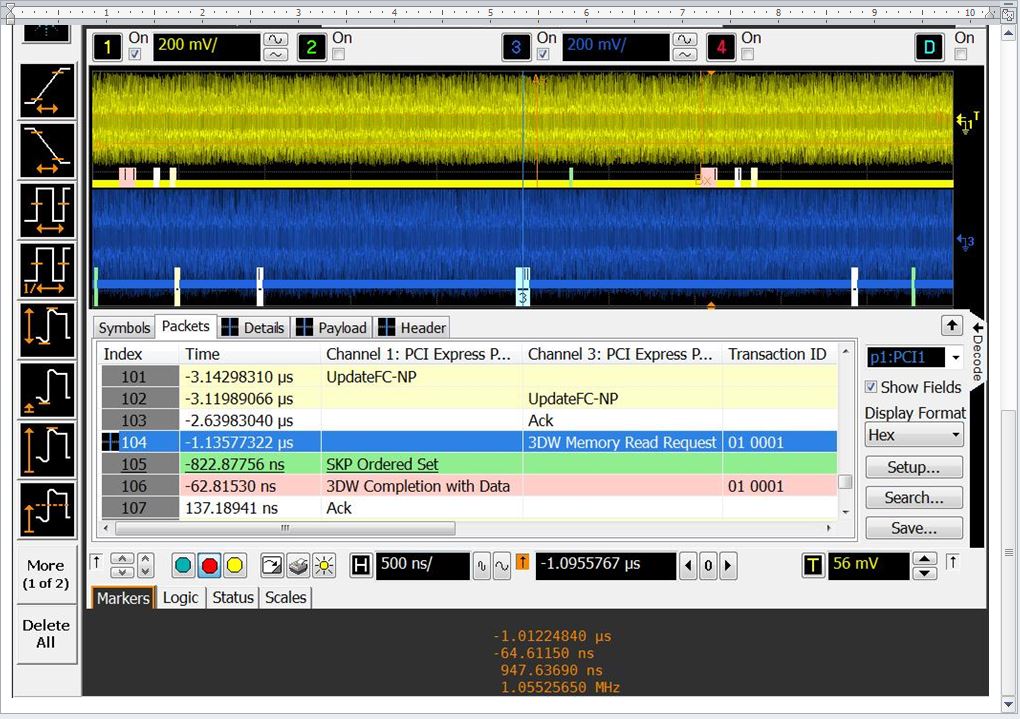
Task: Enable digital channels On checkbox
Action: tap(961, 54)
